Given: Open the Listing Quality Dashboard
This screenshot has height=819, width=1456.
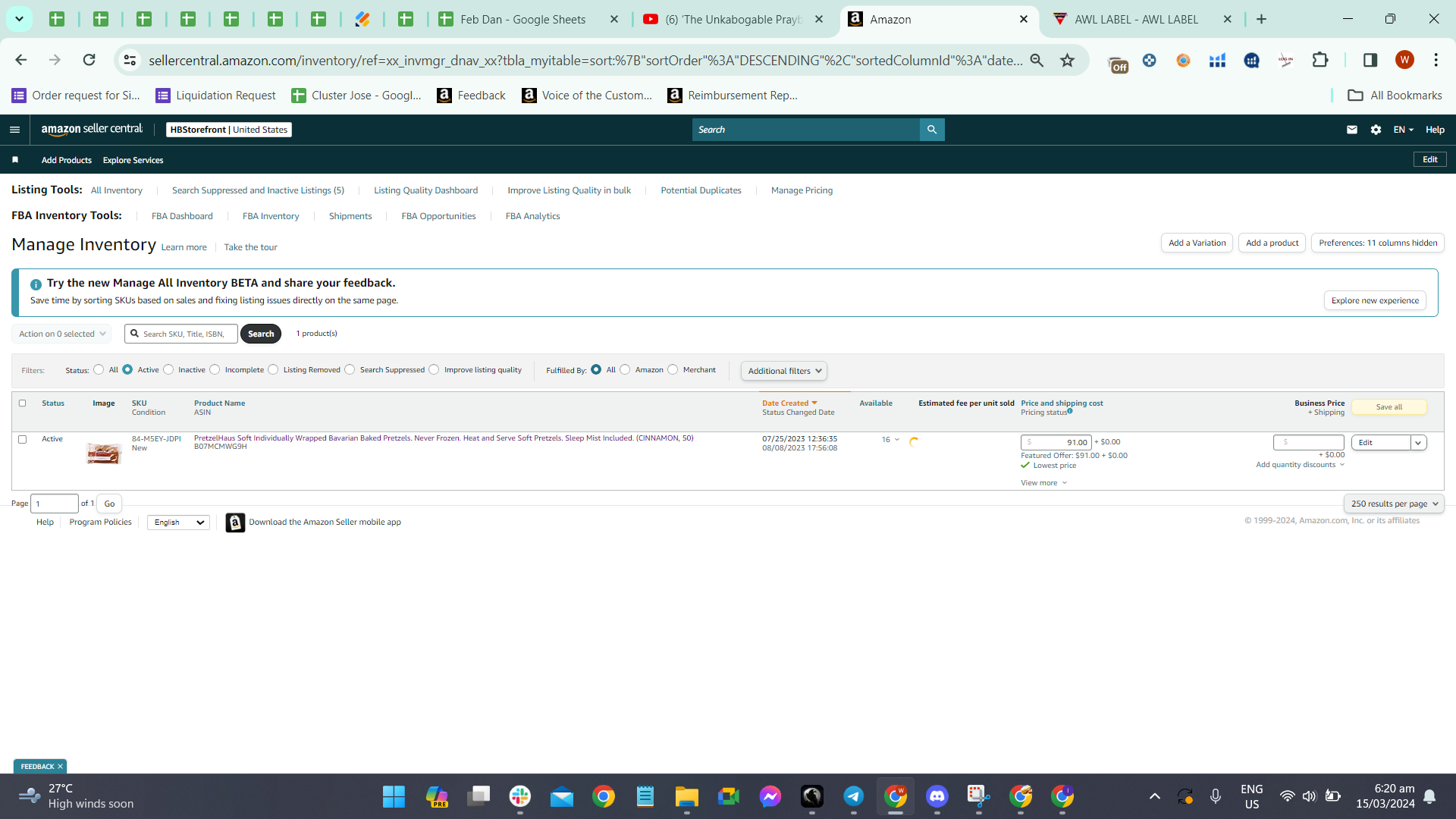Looking at the screenshot, I should 425,190.
